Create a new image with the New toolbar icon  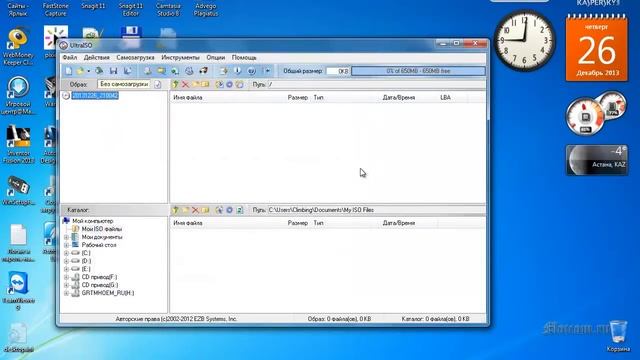click(x=69, y=71)
